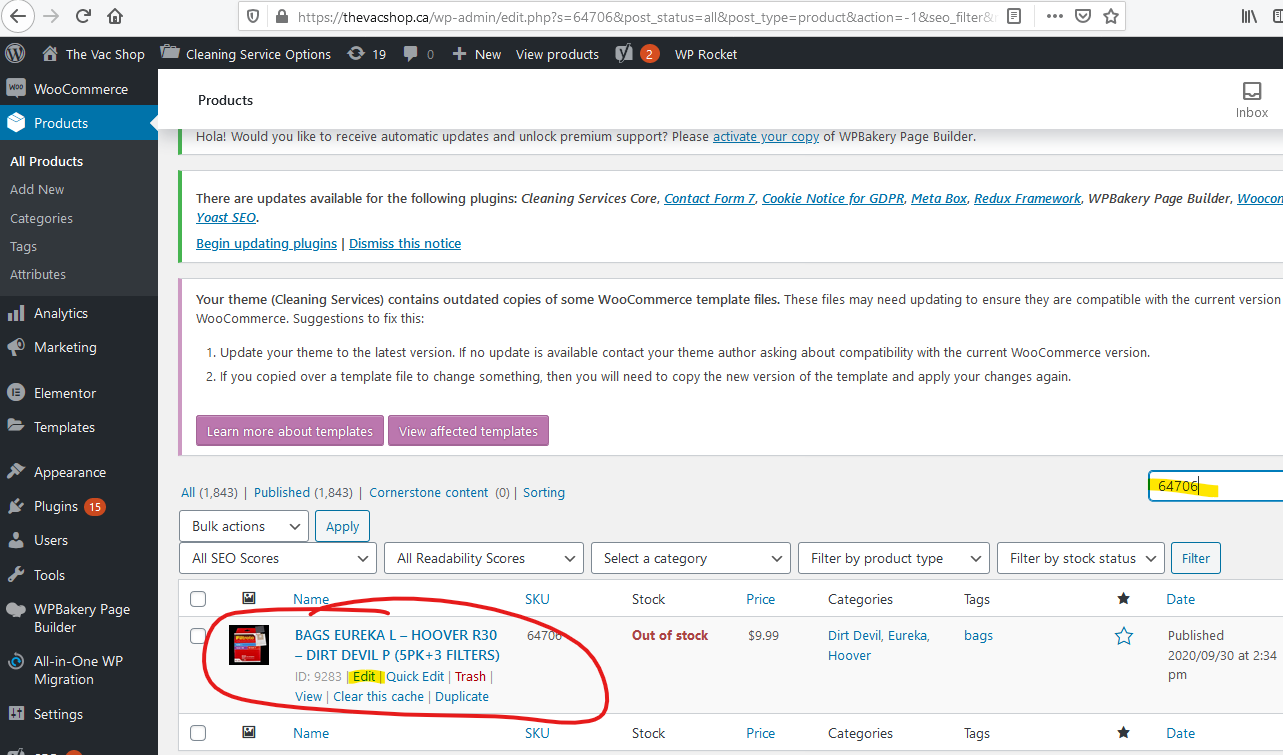Open Cleaning Service Options in admin bar

coord(246,54)
